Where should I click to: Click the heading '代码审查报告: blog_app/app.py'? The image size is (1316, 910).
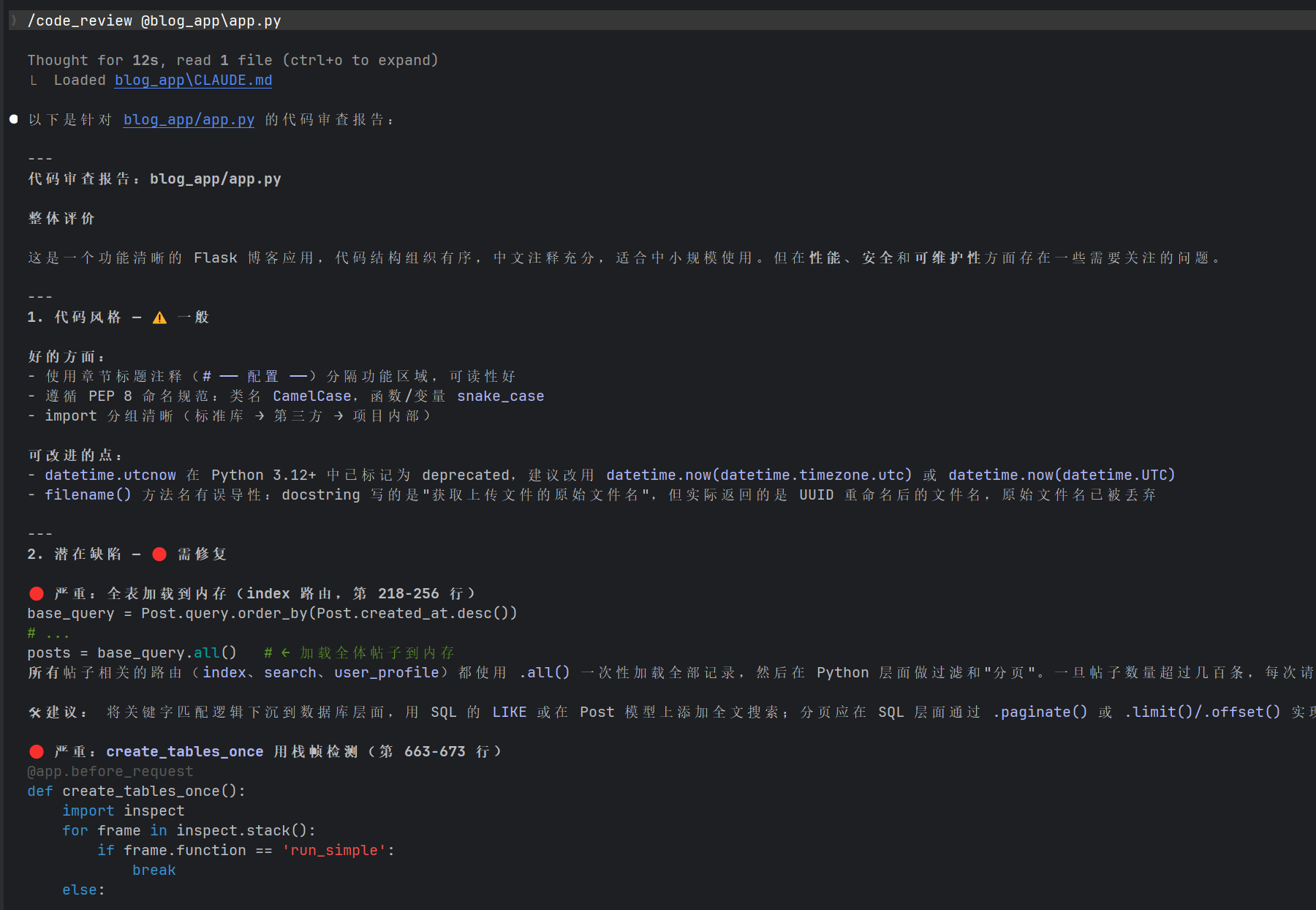point(154,179)
